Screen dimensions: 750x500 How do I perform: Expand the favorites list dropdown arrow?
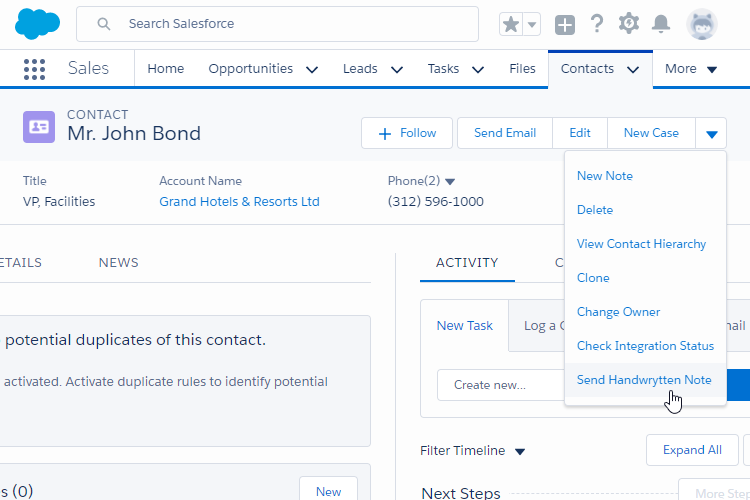pyautogui.click(x=532, y=24)
